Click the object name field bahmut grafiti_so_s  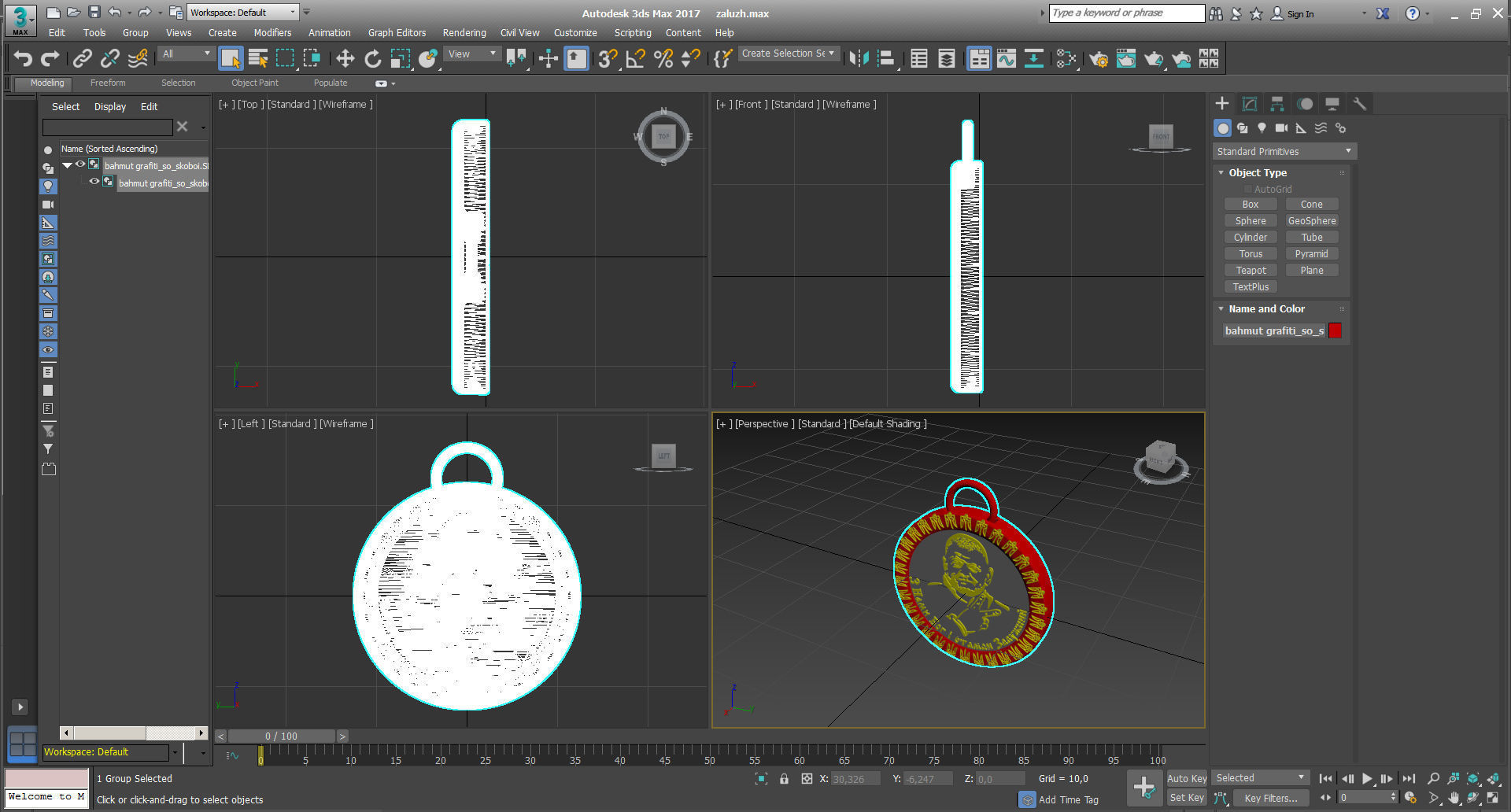point(1274,330)
